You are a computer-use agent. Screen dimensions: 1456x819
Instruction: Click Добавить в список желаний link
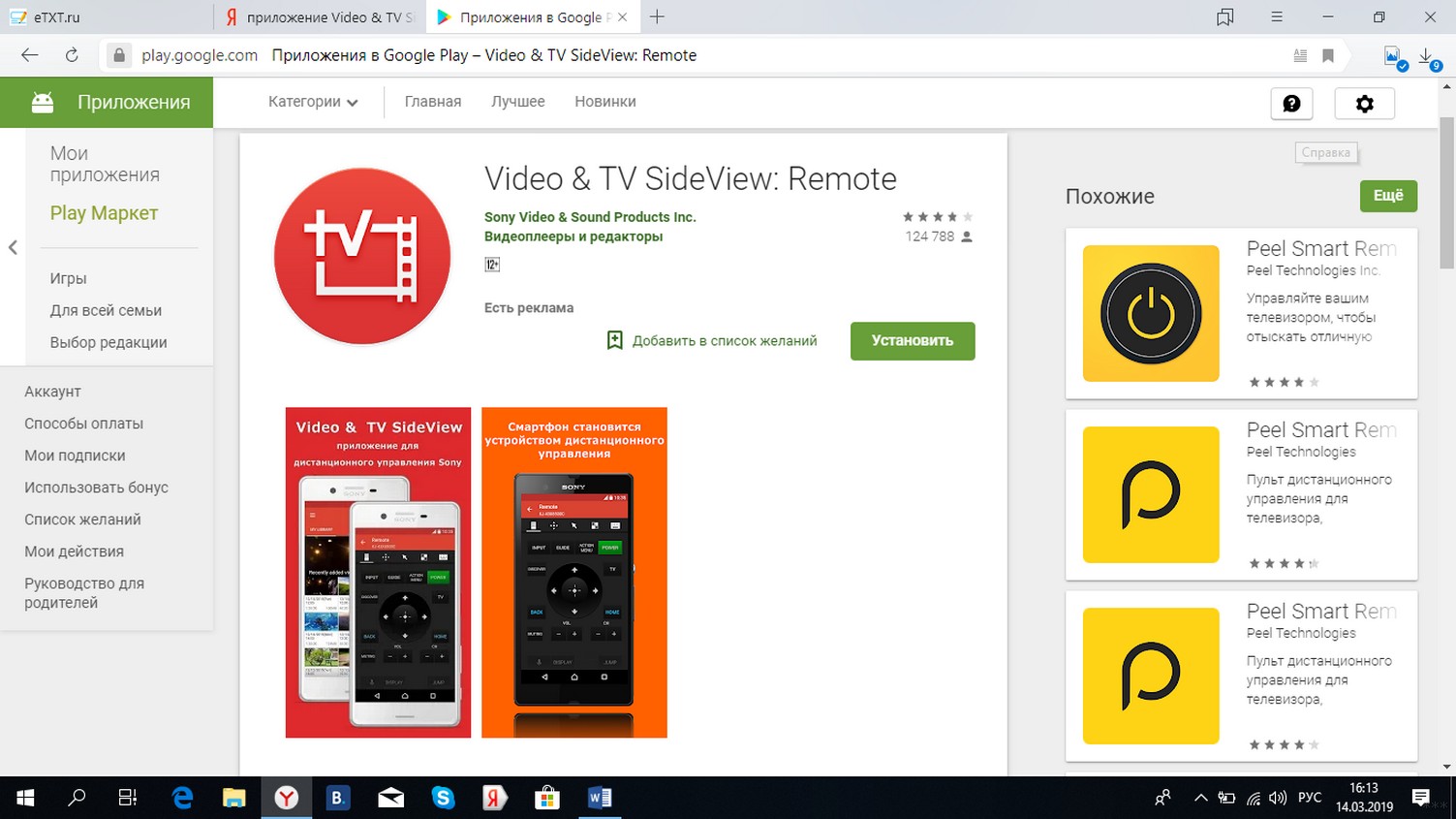(725, 341)
